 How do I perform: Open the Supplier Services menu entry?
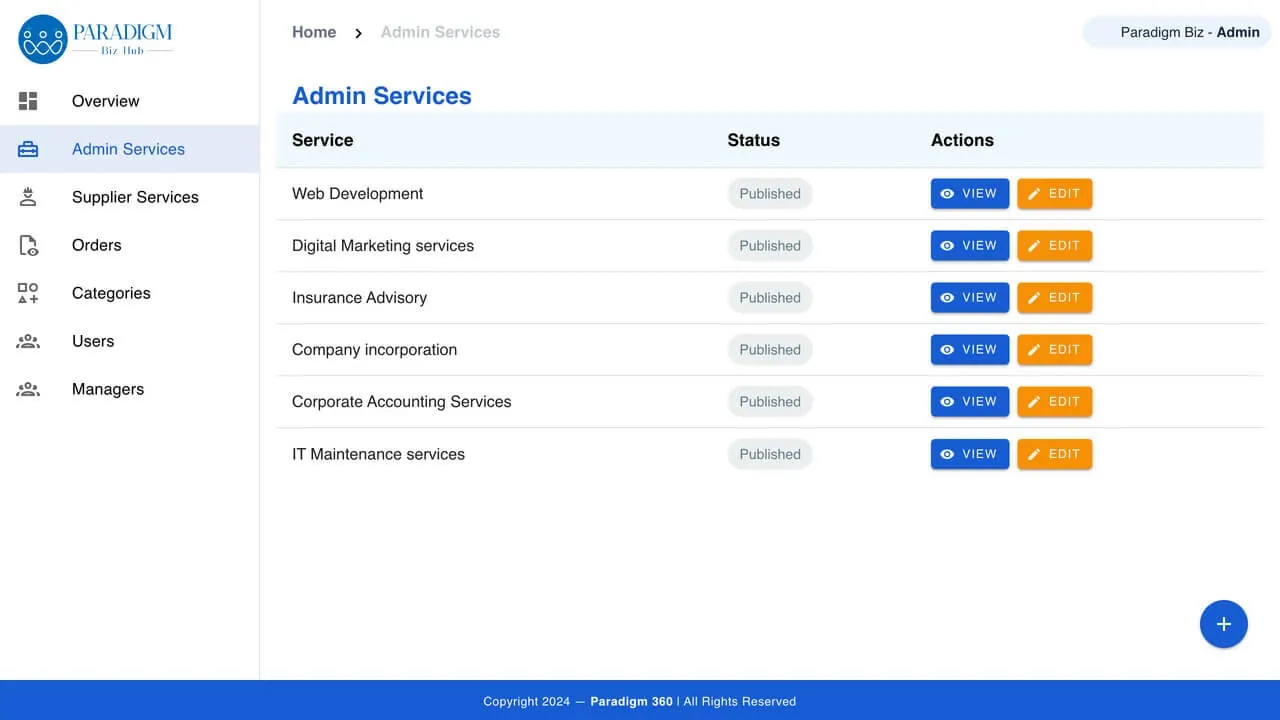pyautogui.click(x=134, y=196)
